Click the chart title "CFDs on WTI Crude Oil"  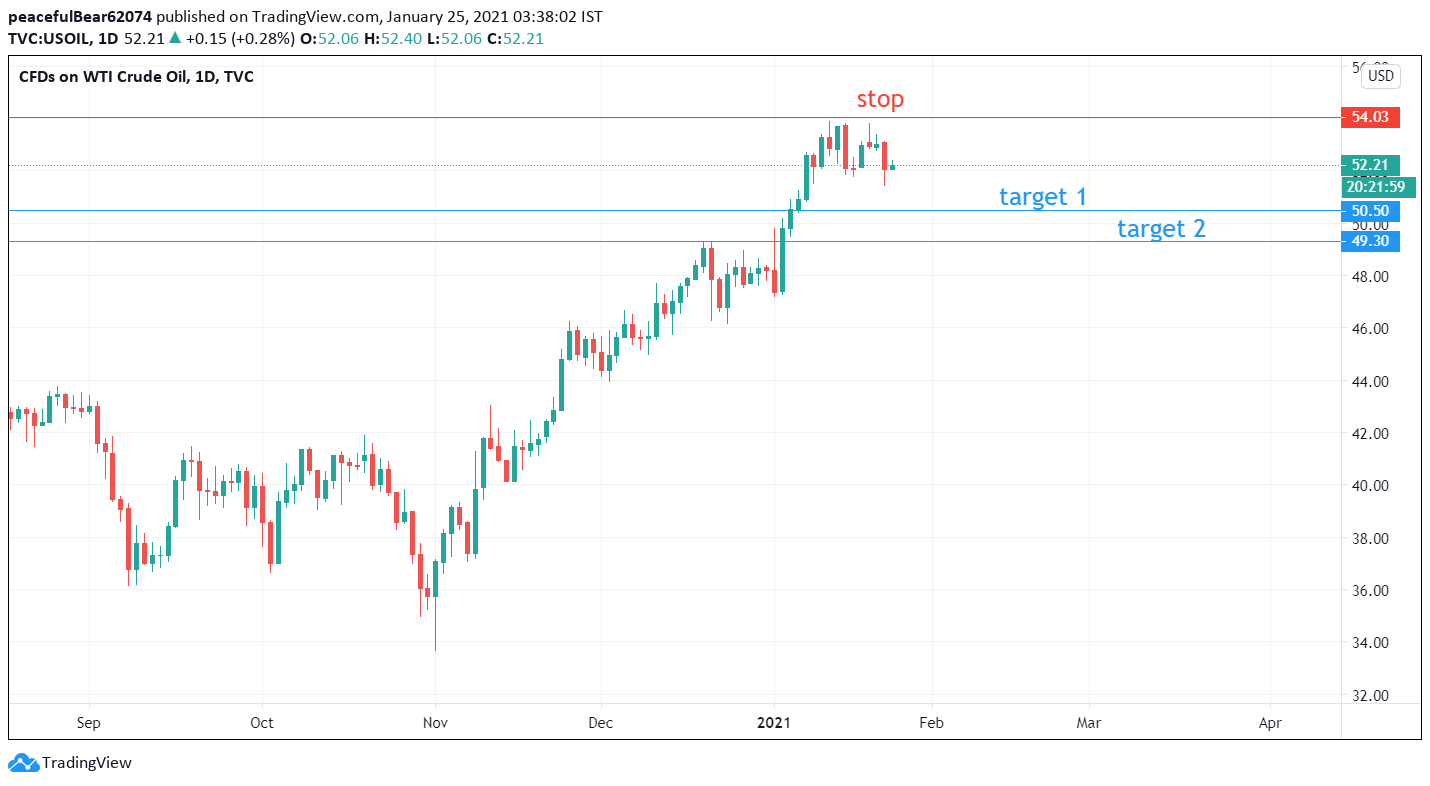(104, 76)
